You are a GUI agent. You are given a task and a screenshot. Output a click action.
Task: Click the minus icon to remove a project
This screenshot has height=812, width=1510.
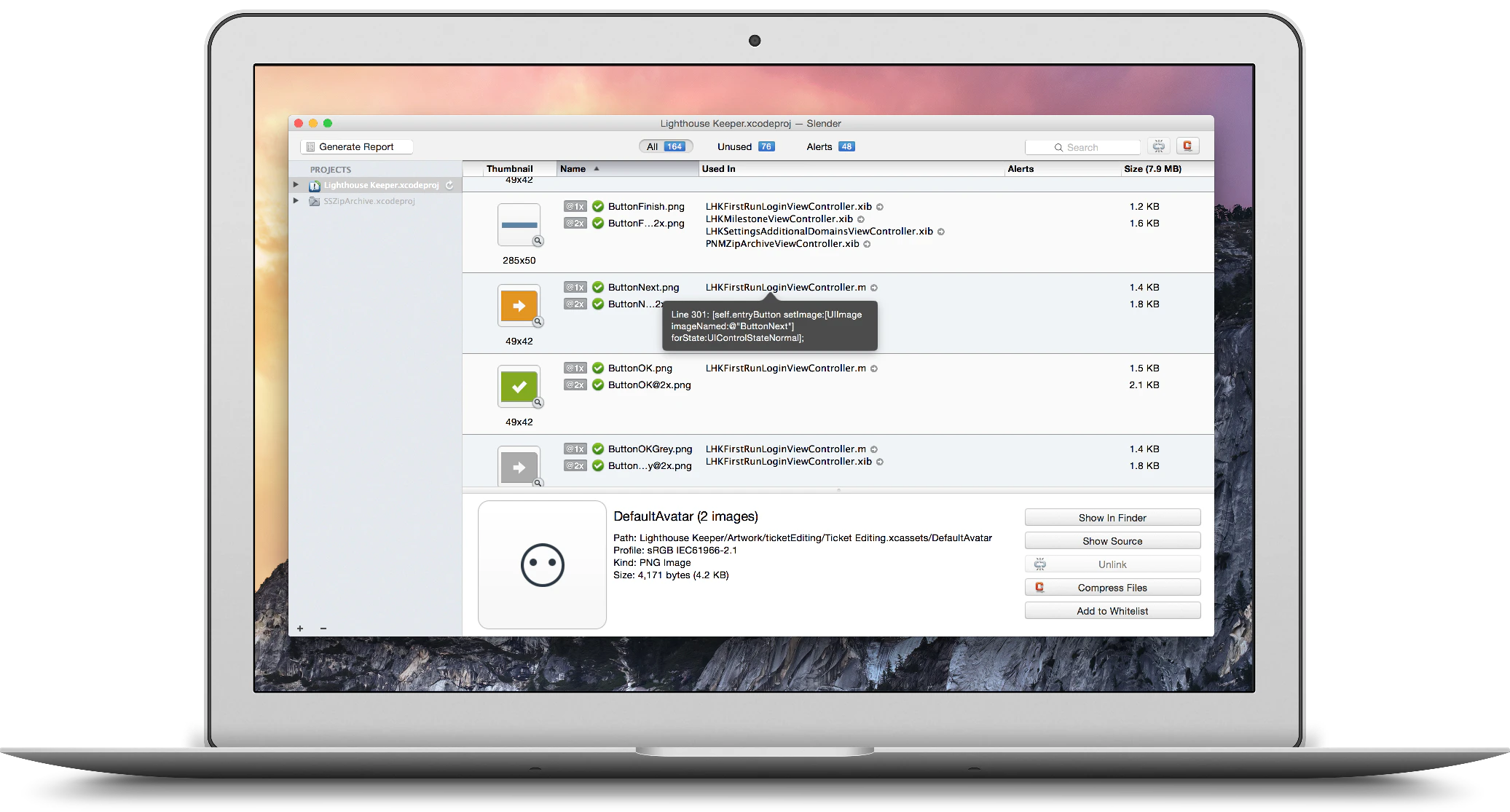323,628
